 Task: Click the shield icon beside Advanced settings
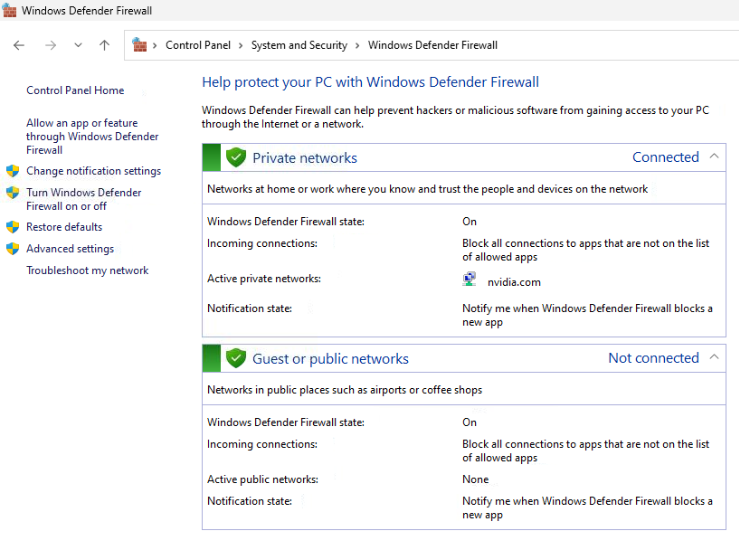pyautogui.click(x=13, y=249)
